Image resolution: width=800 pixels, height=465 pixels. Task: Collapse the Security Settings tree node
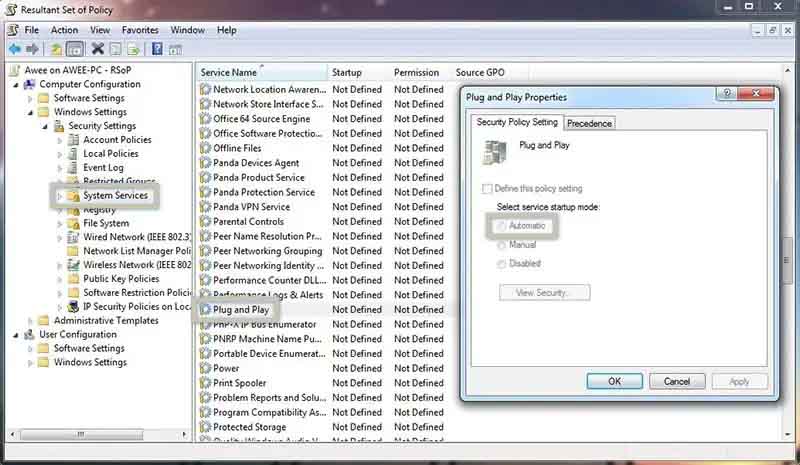(x=45, y=126)
